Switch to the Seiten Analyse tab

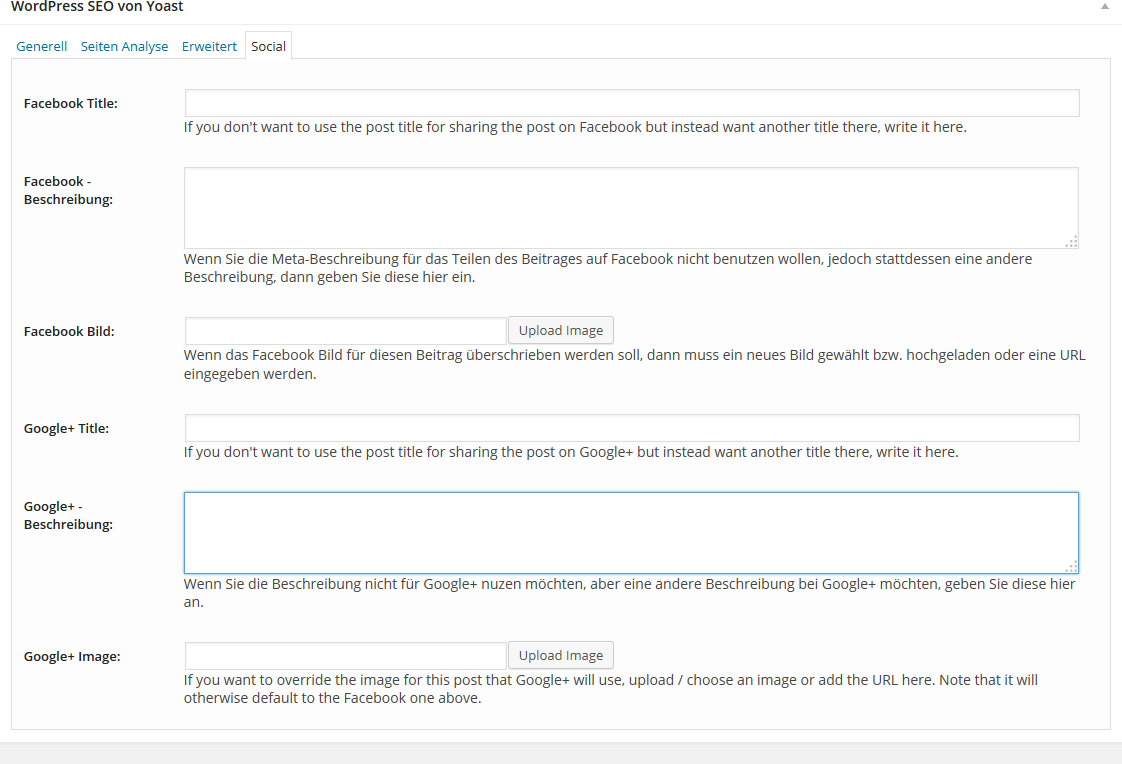(125, 46)
